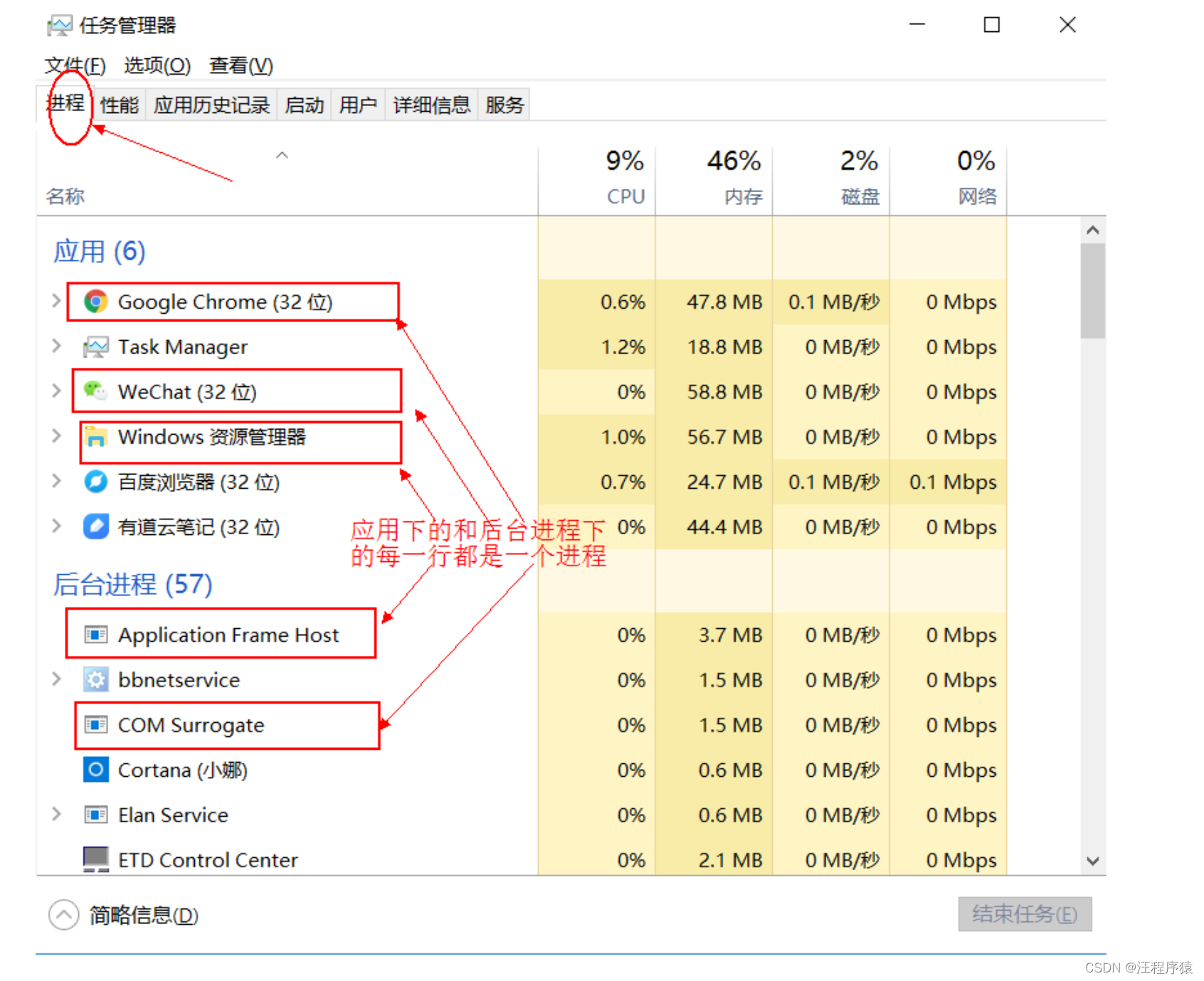
Task: Sort by the CPU column header
Action: pos(596,180)
